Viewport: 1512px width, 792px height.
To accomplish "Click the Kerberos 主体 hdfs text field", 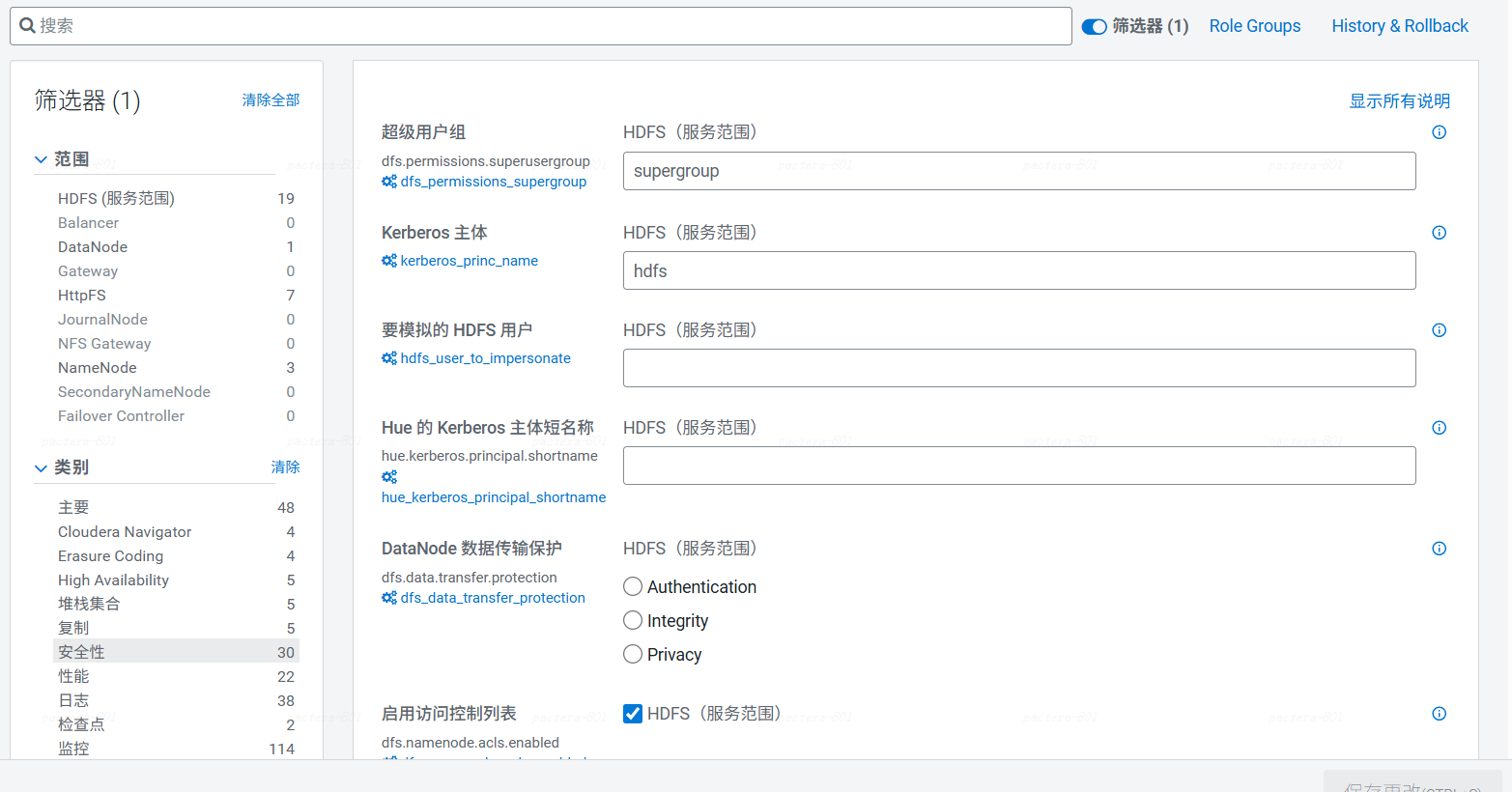I will 1018,271.
